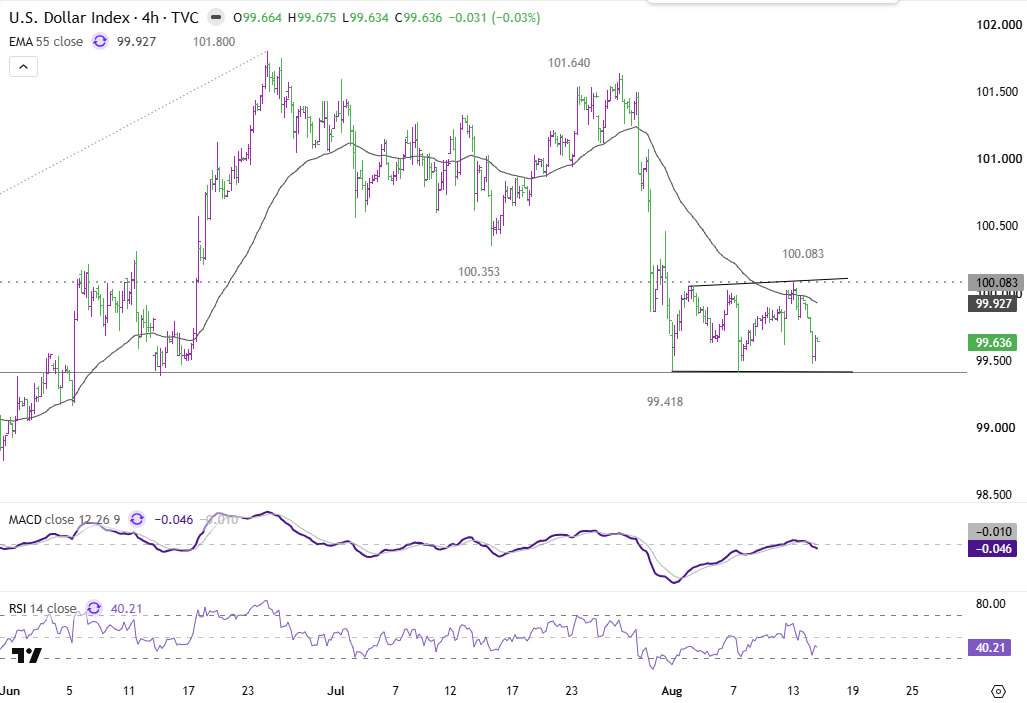Click the H99.675 high value in header
This screenshot has height=703, width=1027.
coord(311,18)
